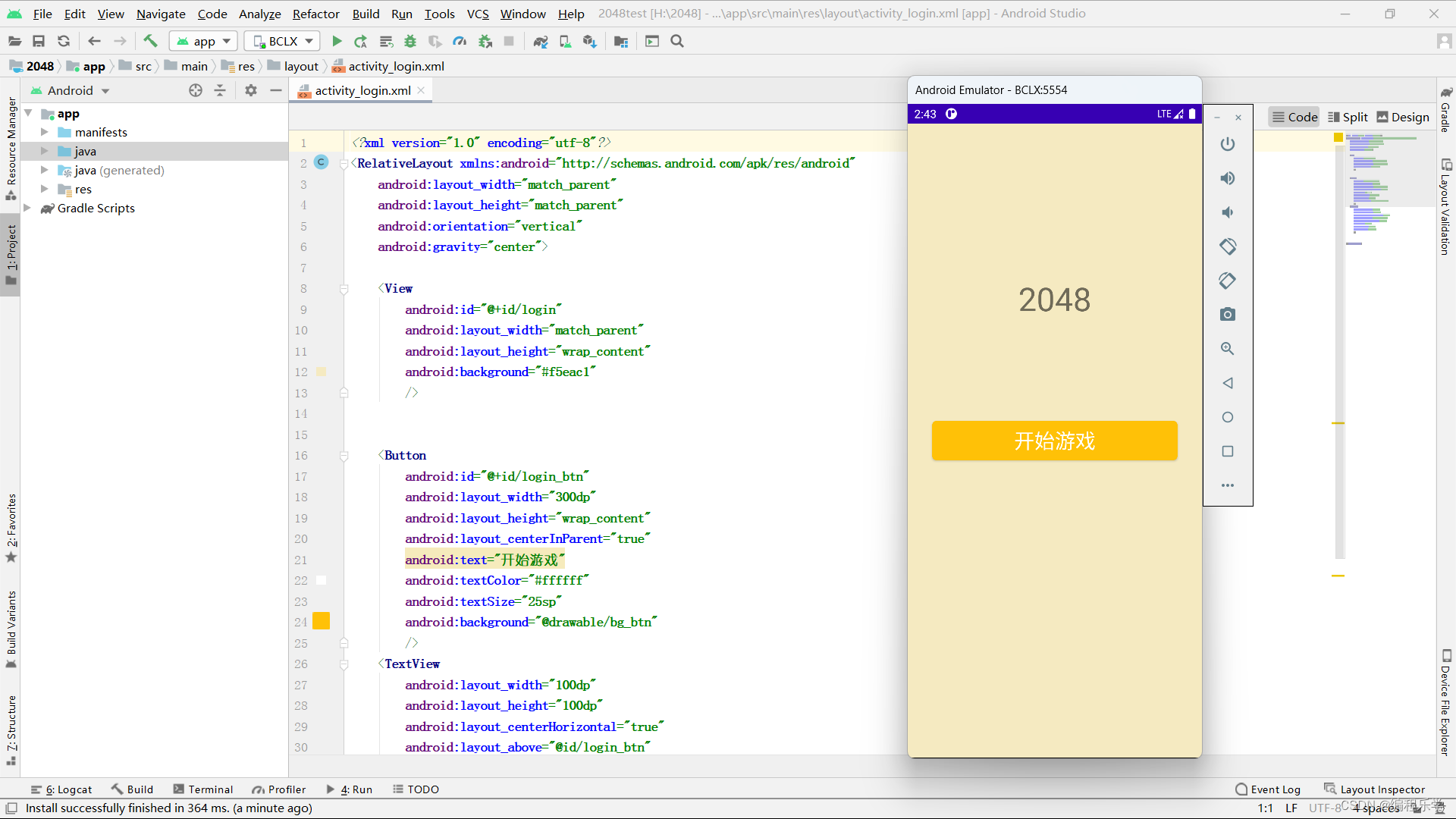1456x819 pixels.
Task: Expand the Gradle Scripts node
Action: click(28, 208)
